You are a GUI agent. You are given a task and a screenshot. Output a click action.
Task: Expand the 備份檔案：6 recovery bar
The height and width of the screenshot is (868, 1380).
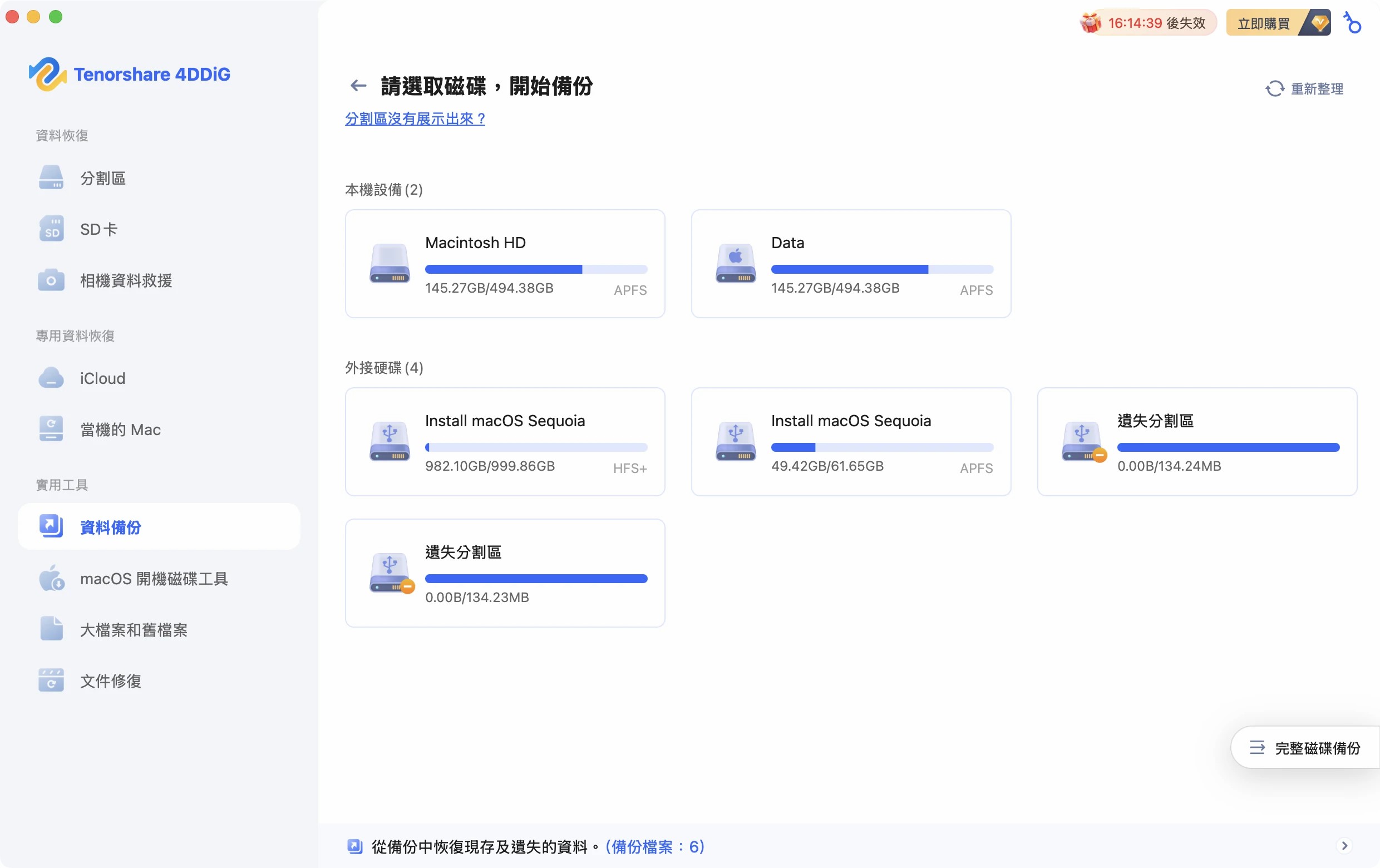(x=1344, y=846)
